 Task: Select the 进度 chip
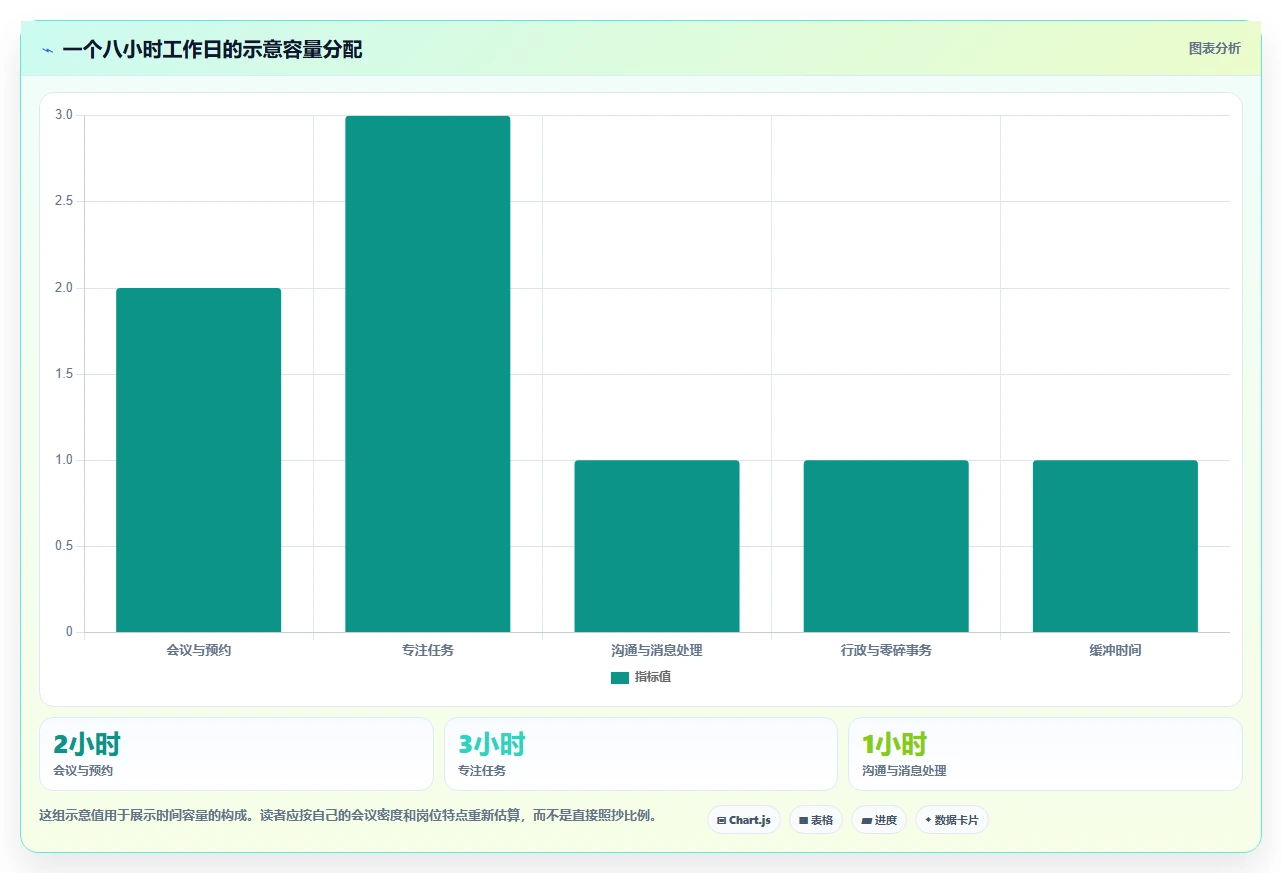879,820
